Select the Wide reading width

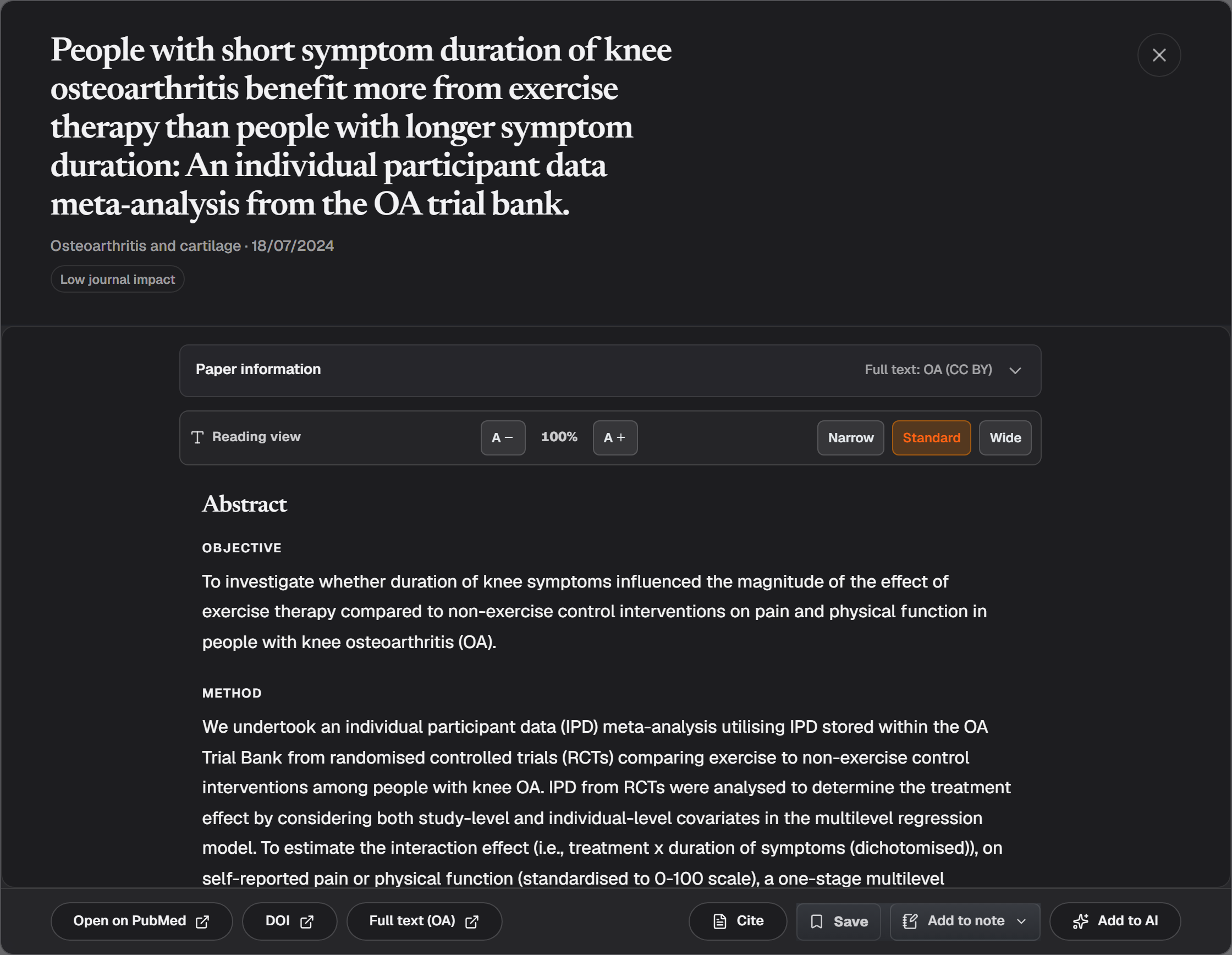1005,438
